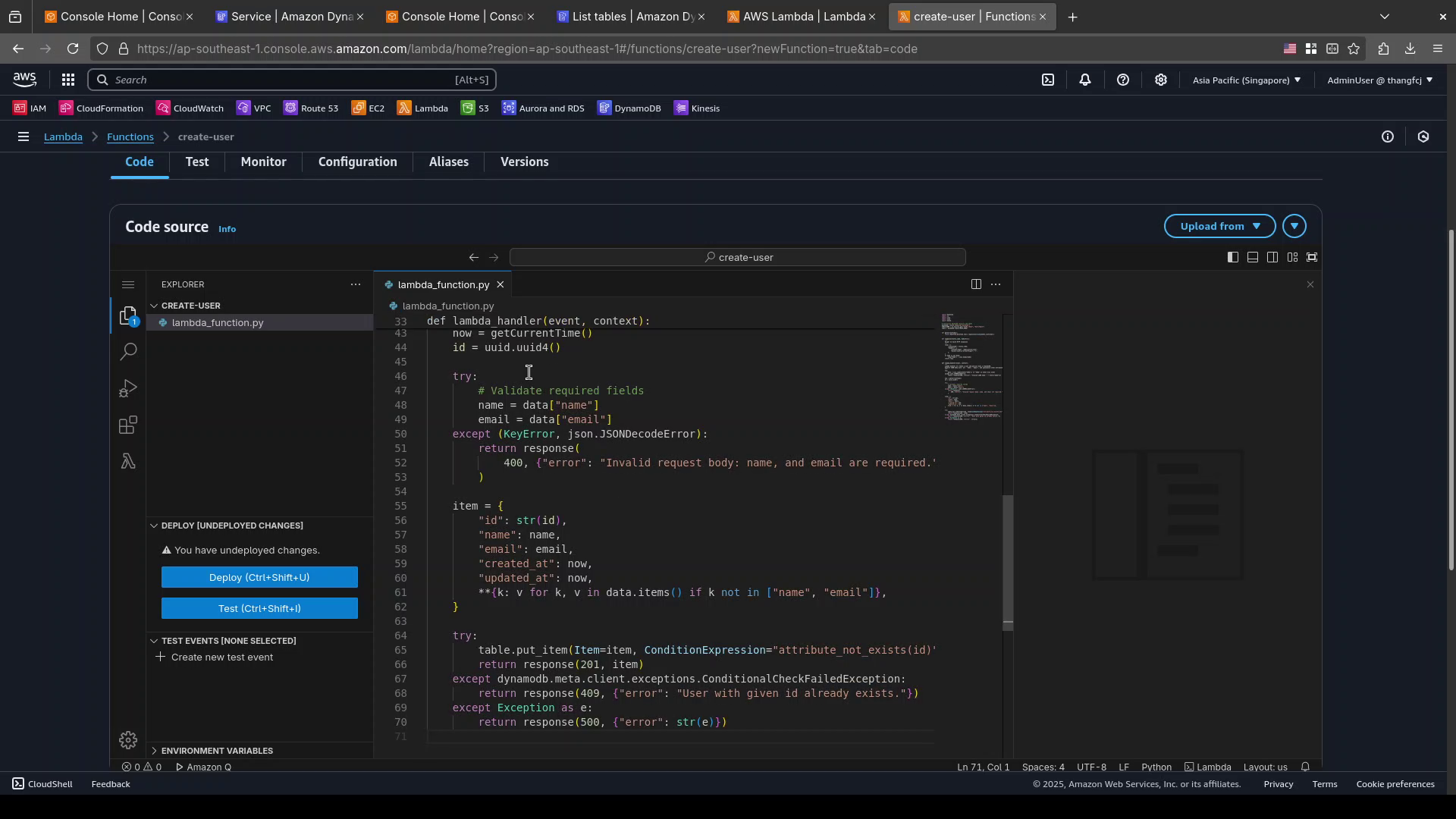Toggle fullscreen editor icon
Screen dimensions: 1456x819
pyautogui.click(x=1313, y=258)
